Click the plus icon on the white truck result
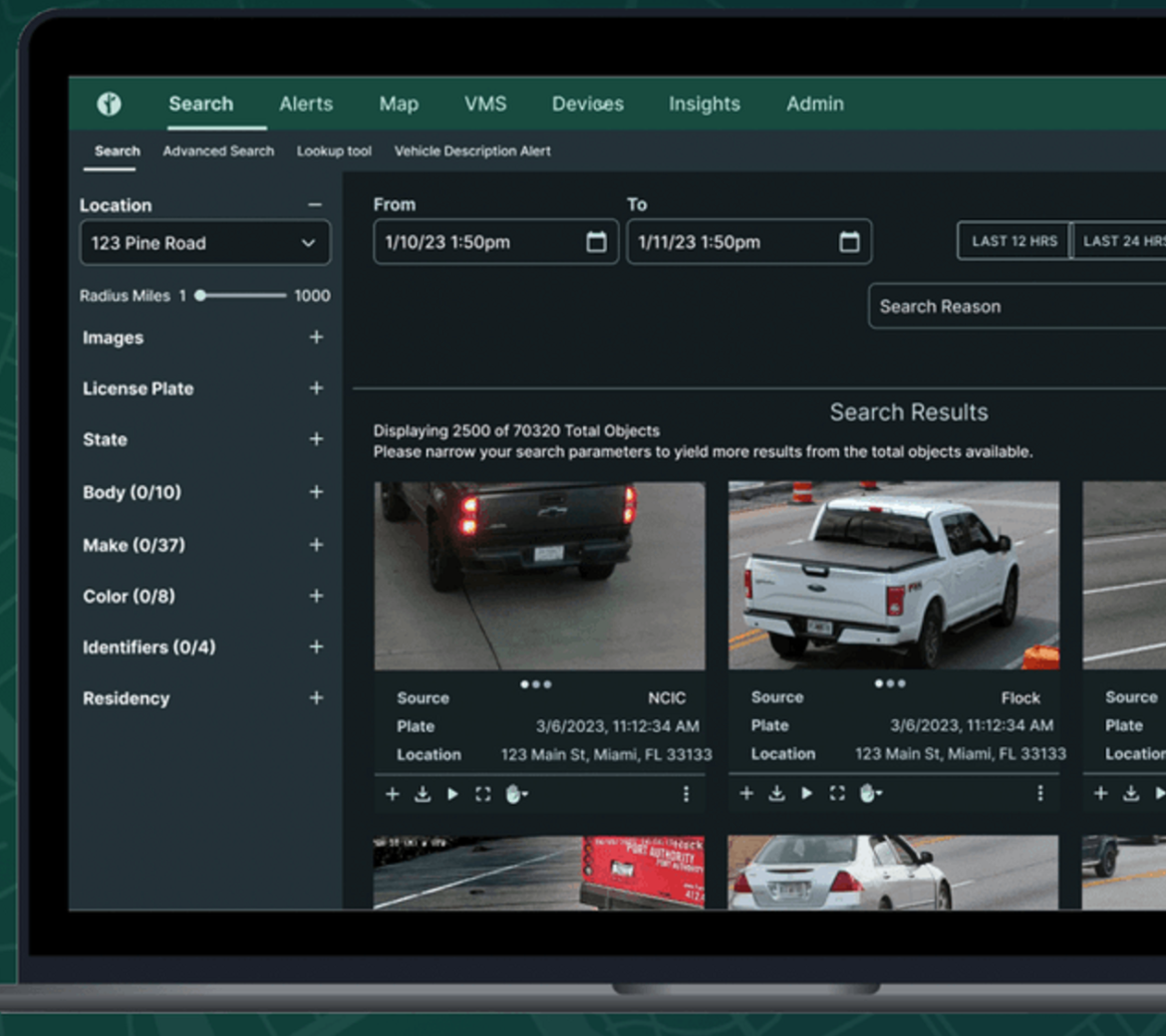The height and width of the screenshot is (1036, 1166). pyautogui.click(x=745, y=793)
